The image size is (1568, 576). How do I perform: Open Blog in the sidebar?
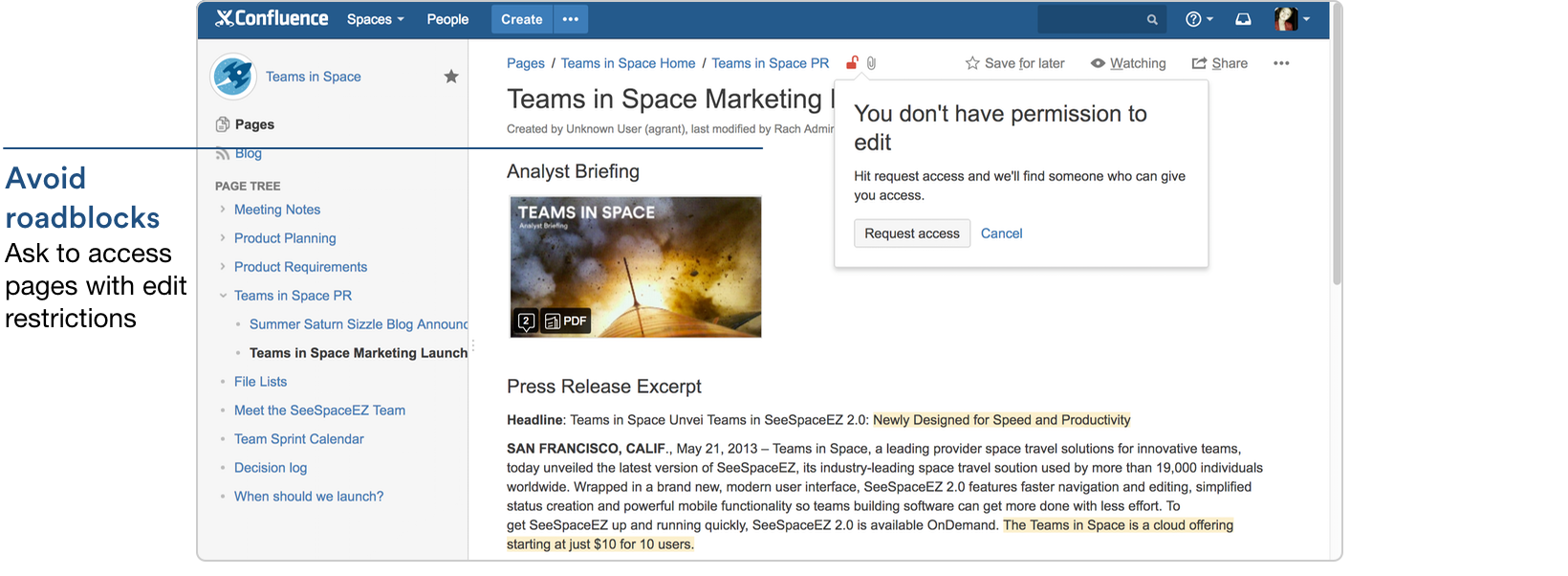pyautogui.click(x=249, y=153)
